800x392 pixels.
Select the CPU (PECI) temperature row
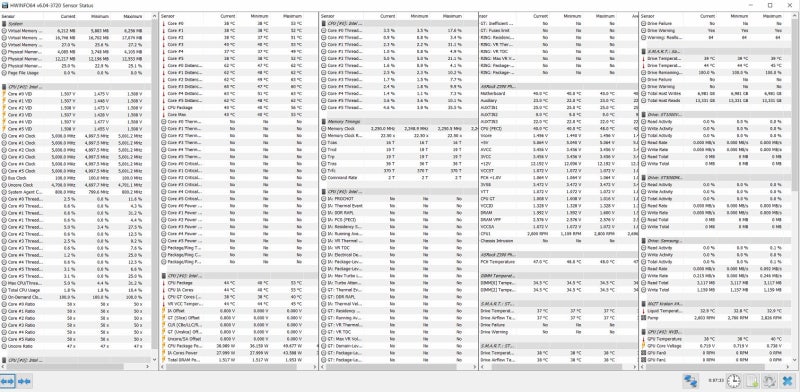click(x=558, y=129)
